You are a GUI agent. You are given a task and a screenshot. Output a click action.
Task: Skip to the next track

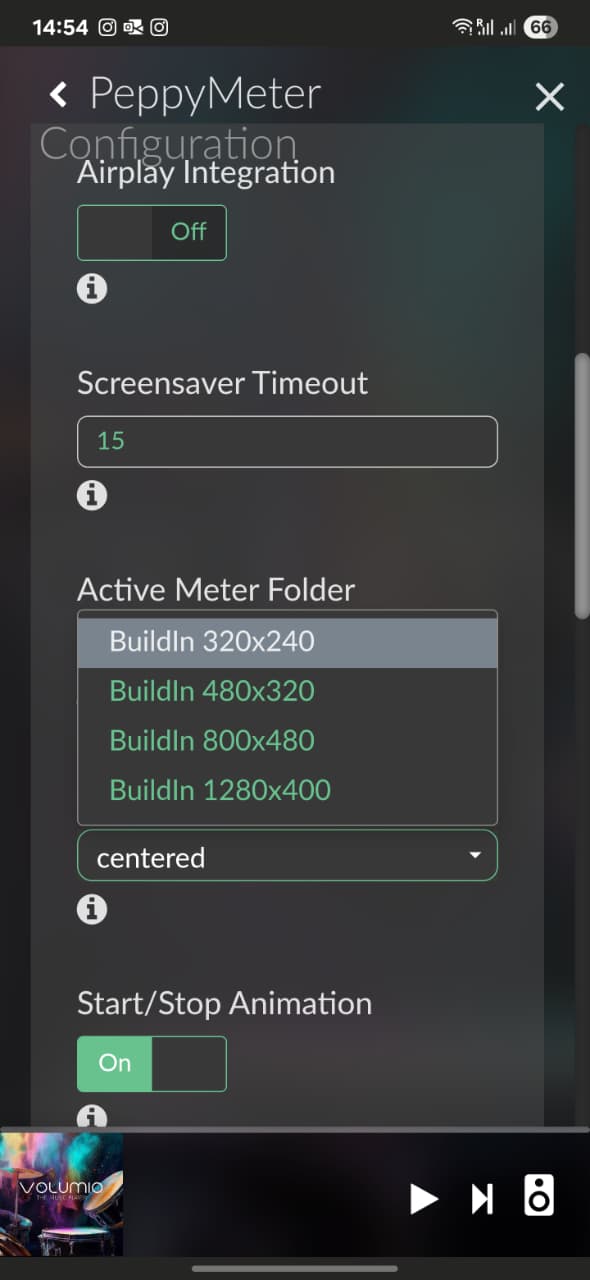click(482, 1198)
